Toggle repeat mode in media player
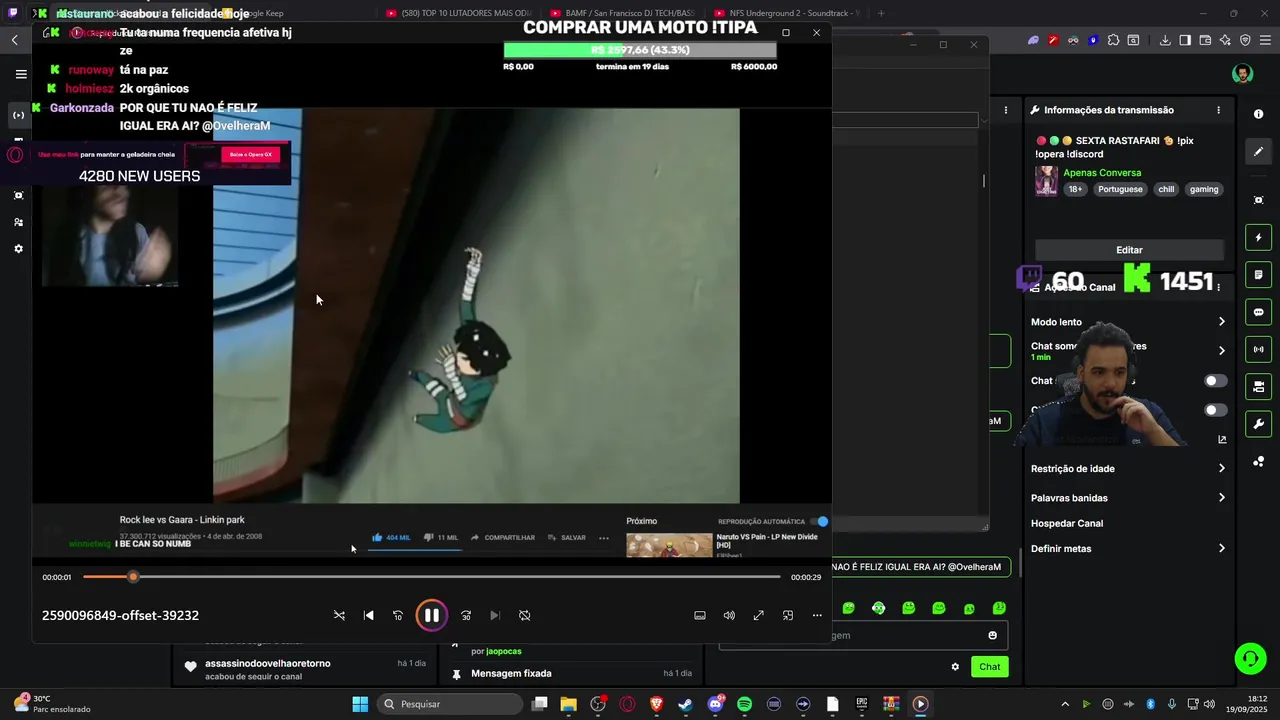The height and width of the screenshot is (720, 1280). 524,615
